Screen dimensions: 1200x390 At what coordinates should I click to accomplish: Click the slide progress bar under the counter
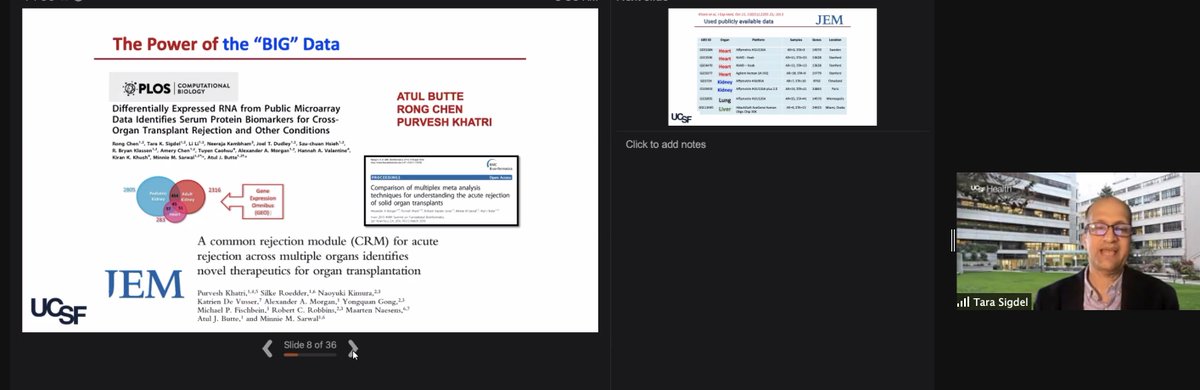pos(309,354)
